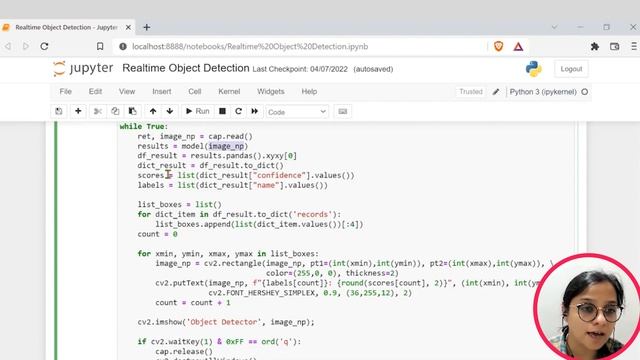Click the line 'count = 0'
Image resolution: width=640 pixels, height=360 pixels.
point(158,234)
